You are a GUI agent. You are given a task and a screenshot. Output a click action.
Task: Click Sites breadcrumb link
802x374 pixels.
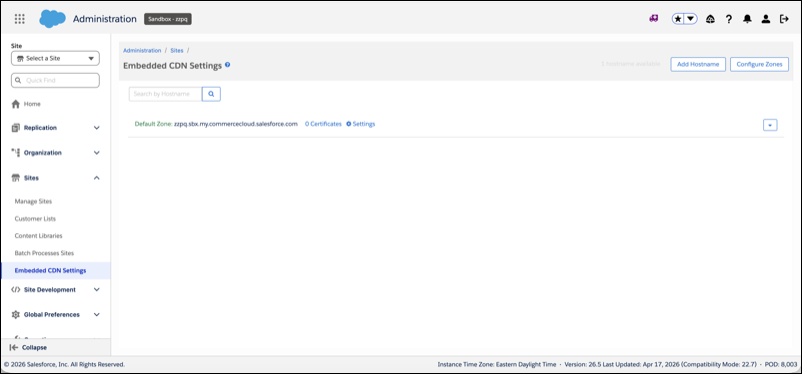click(177, 51)
